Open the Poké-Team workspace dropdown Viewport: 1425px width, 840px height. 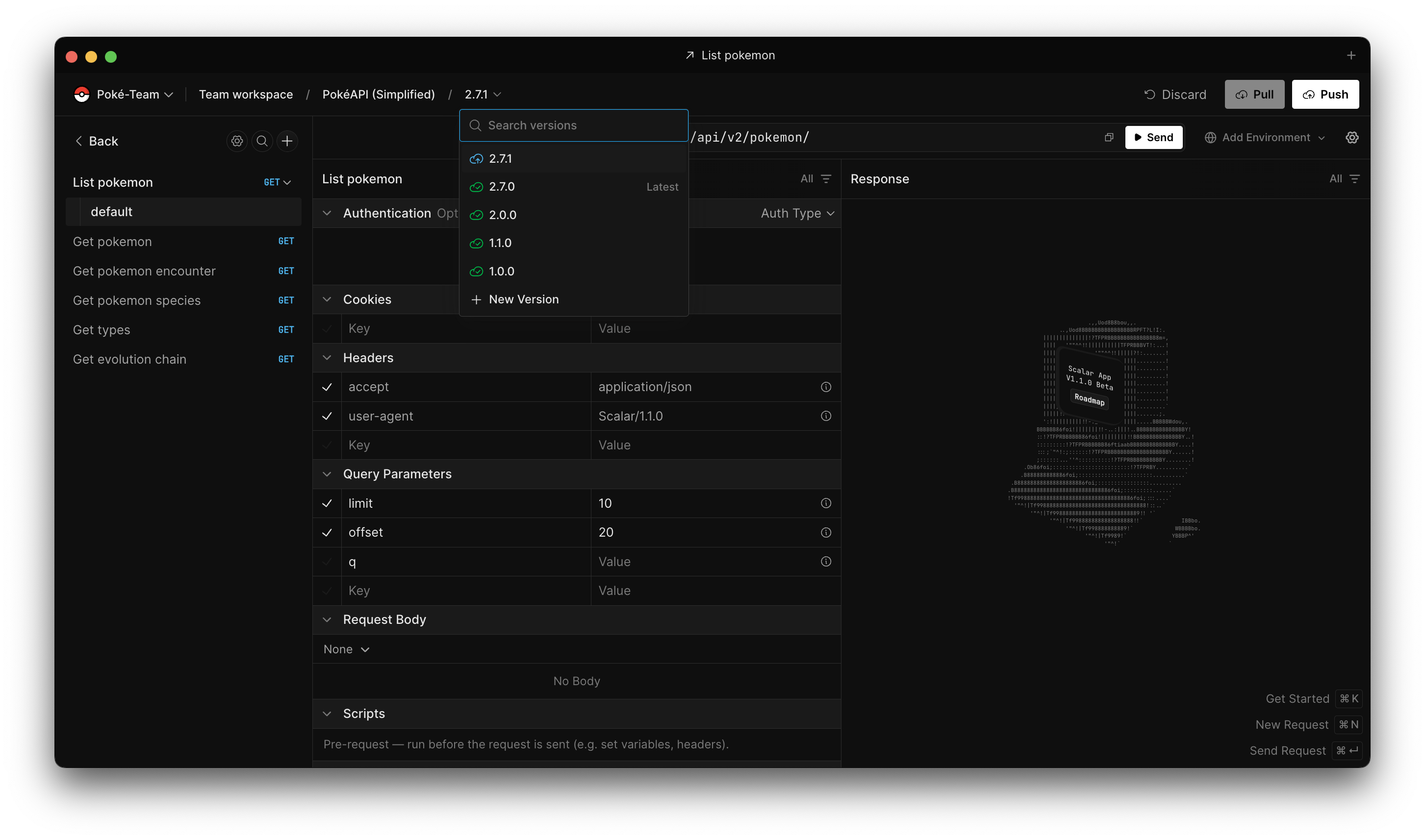coord(124,95)
